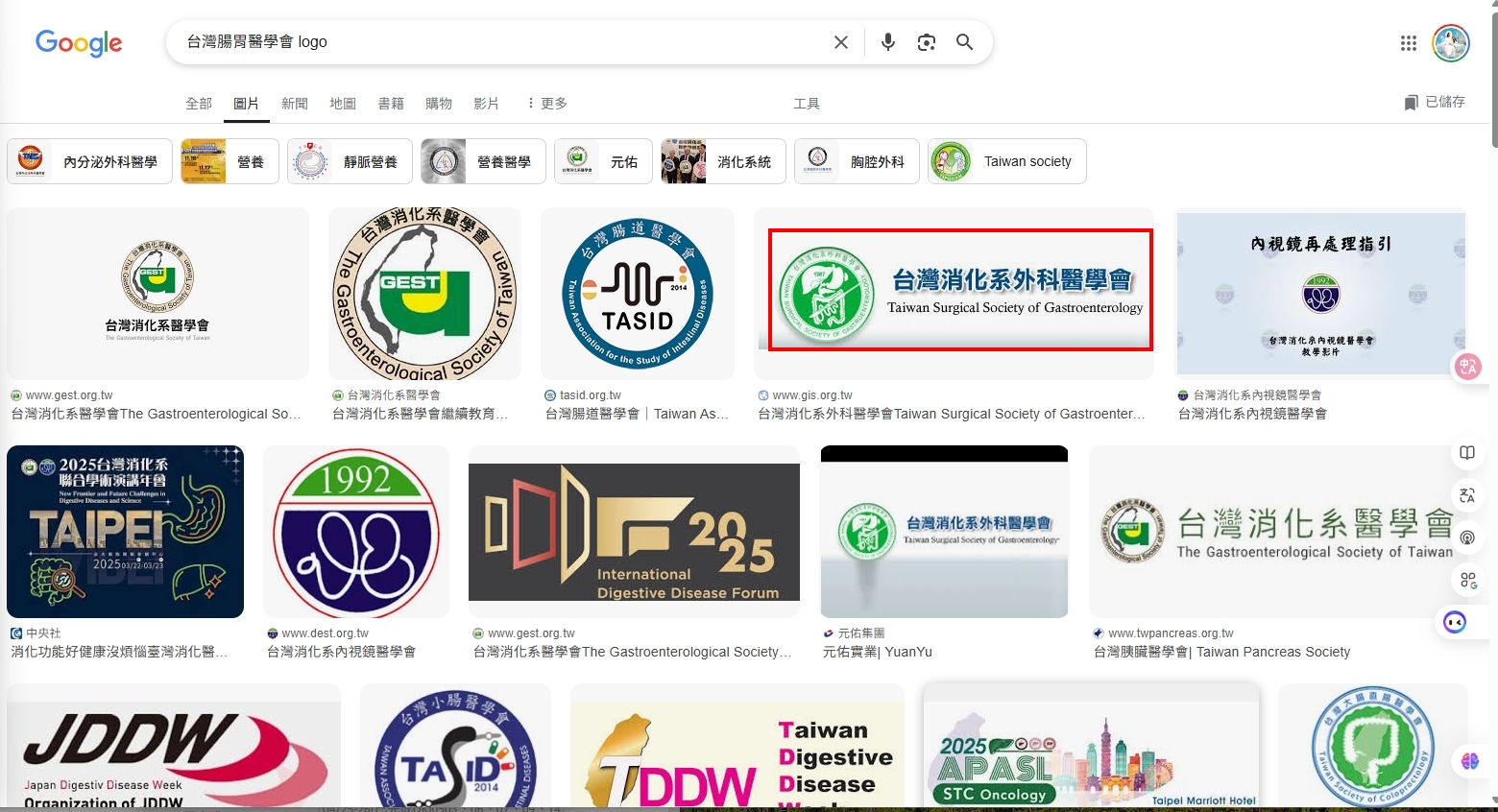
Task: Open the large round GEST logo image
Action: [x=424, y=294]
